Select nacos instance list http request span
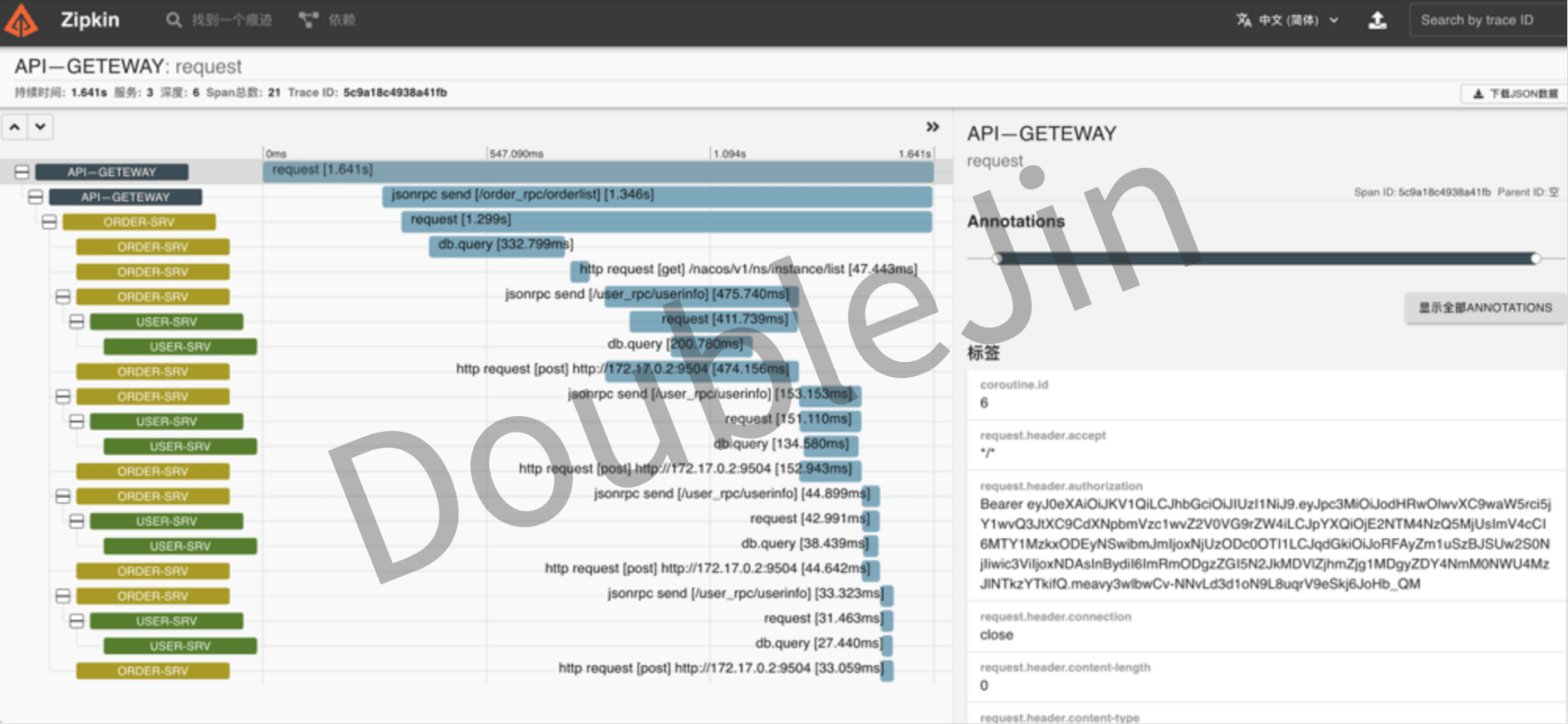Screen dimensions: 1568x724 (580, 271)
